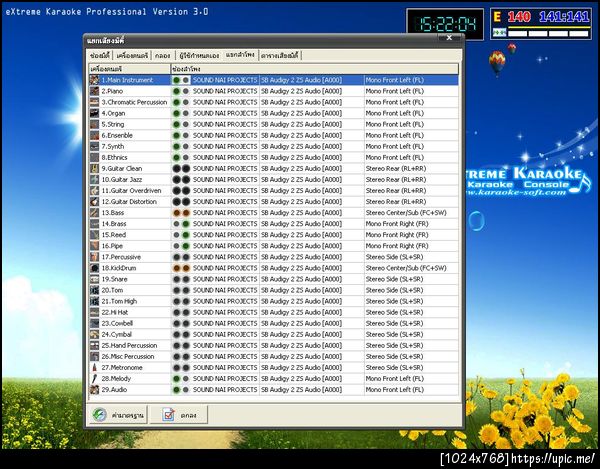
Task: Click the Cowbell instrument icon
Action: (94, 323)
